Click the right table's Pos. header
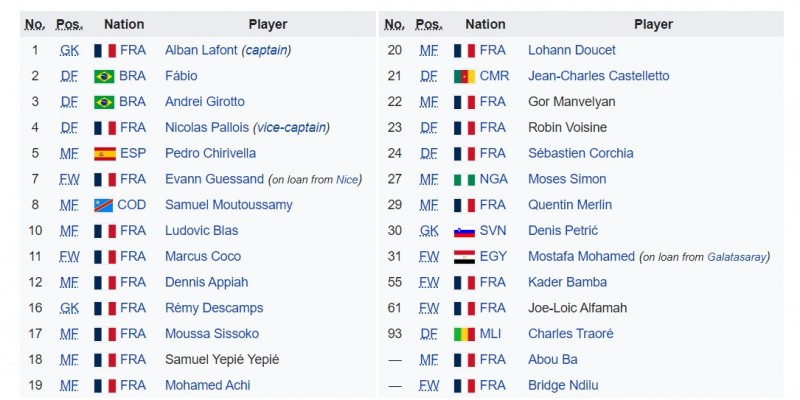 (429, 24)
